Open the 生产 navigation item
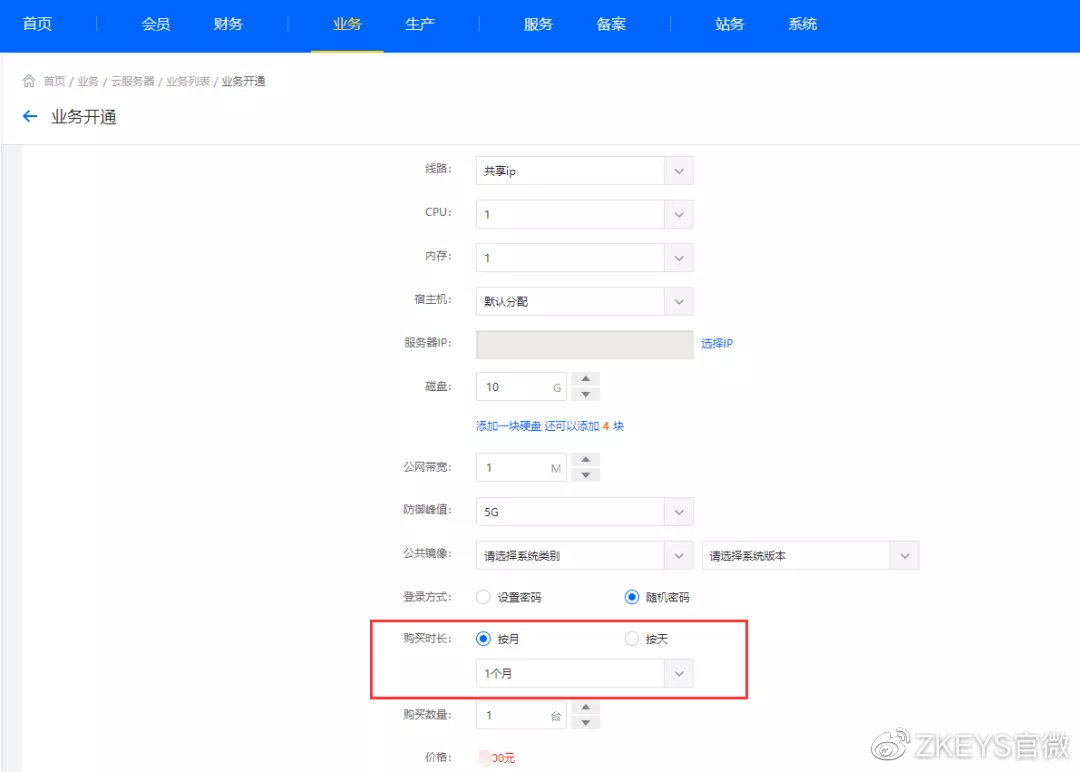Screen dimensions: 1080x772 tap(420, 25)
